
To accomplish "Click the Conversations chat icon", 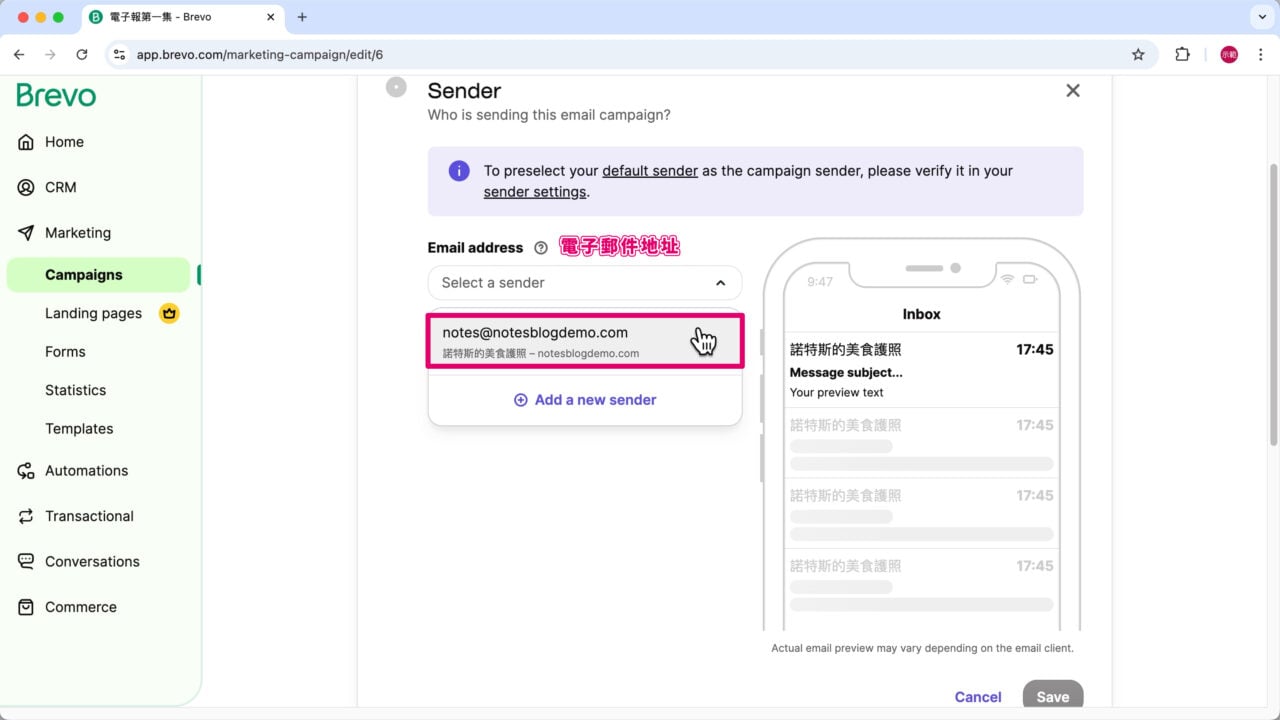I will point(26,561).
